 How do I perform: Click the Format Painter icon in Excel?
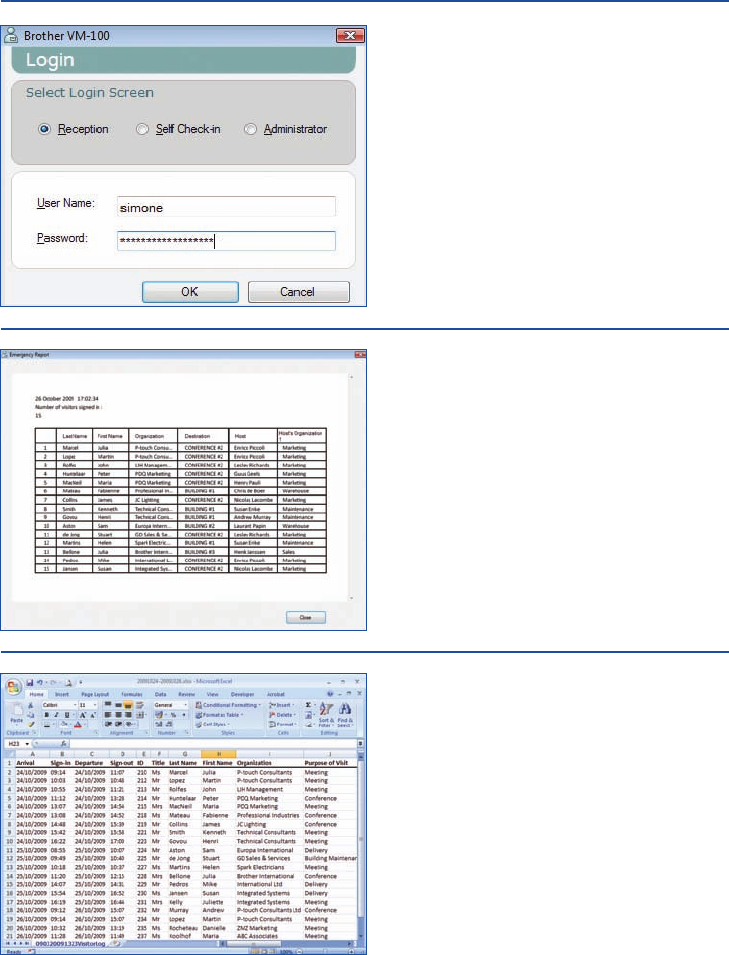30,724
